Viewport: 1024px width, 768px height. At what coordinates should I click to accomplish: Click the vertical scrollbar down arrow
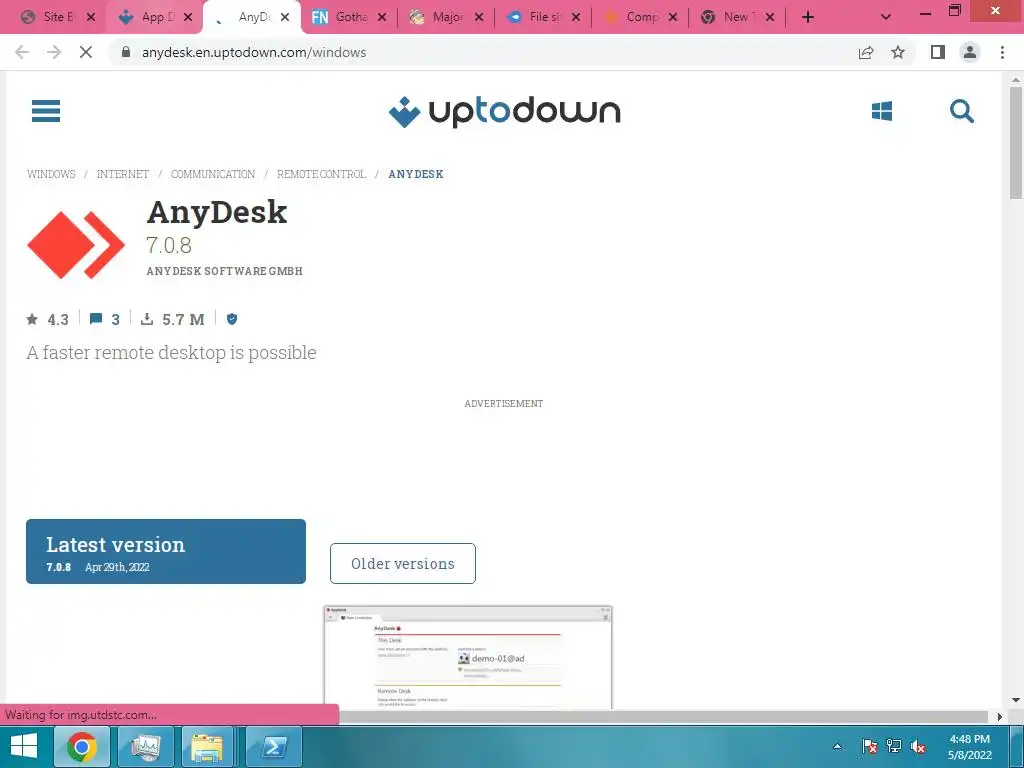[x=1016, y=701]
